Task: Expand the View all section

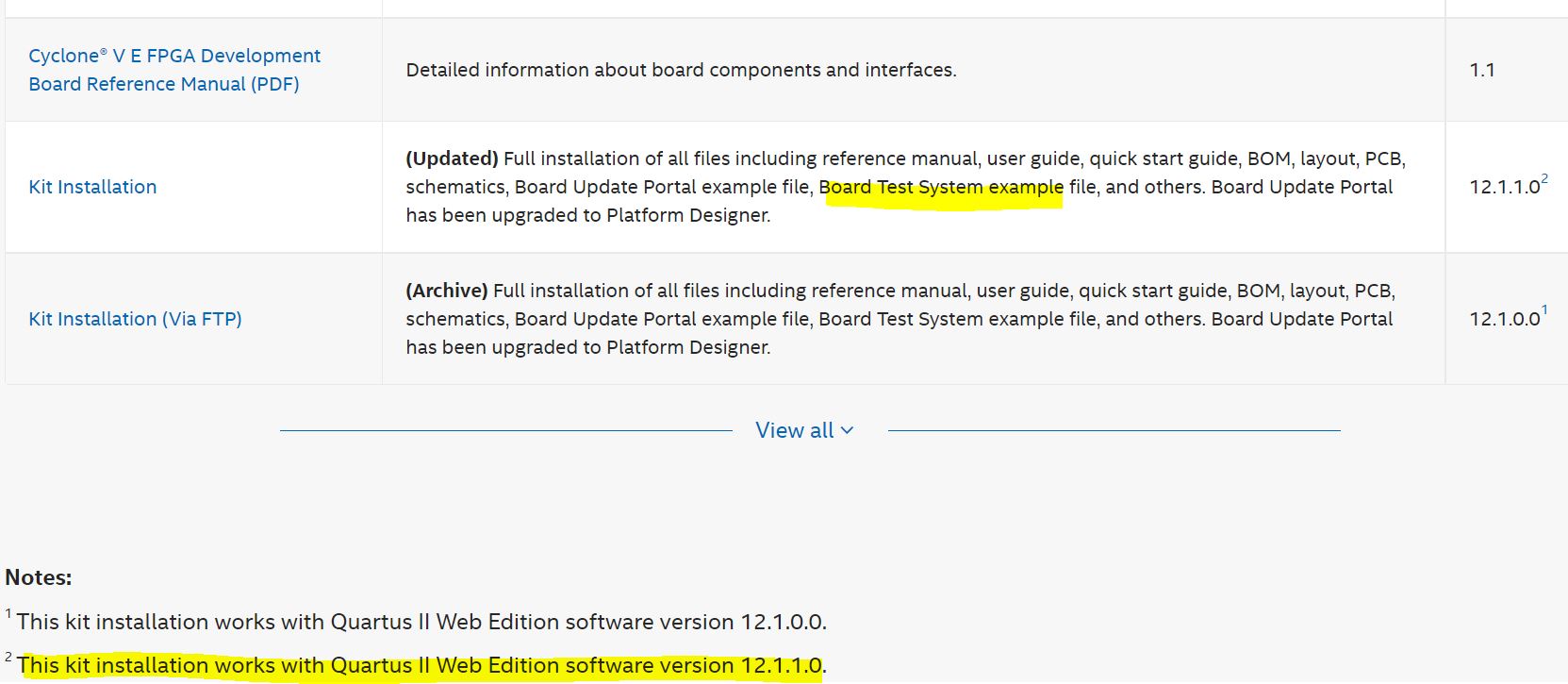Action: [794, 430]
